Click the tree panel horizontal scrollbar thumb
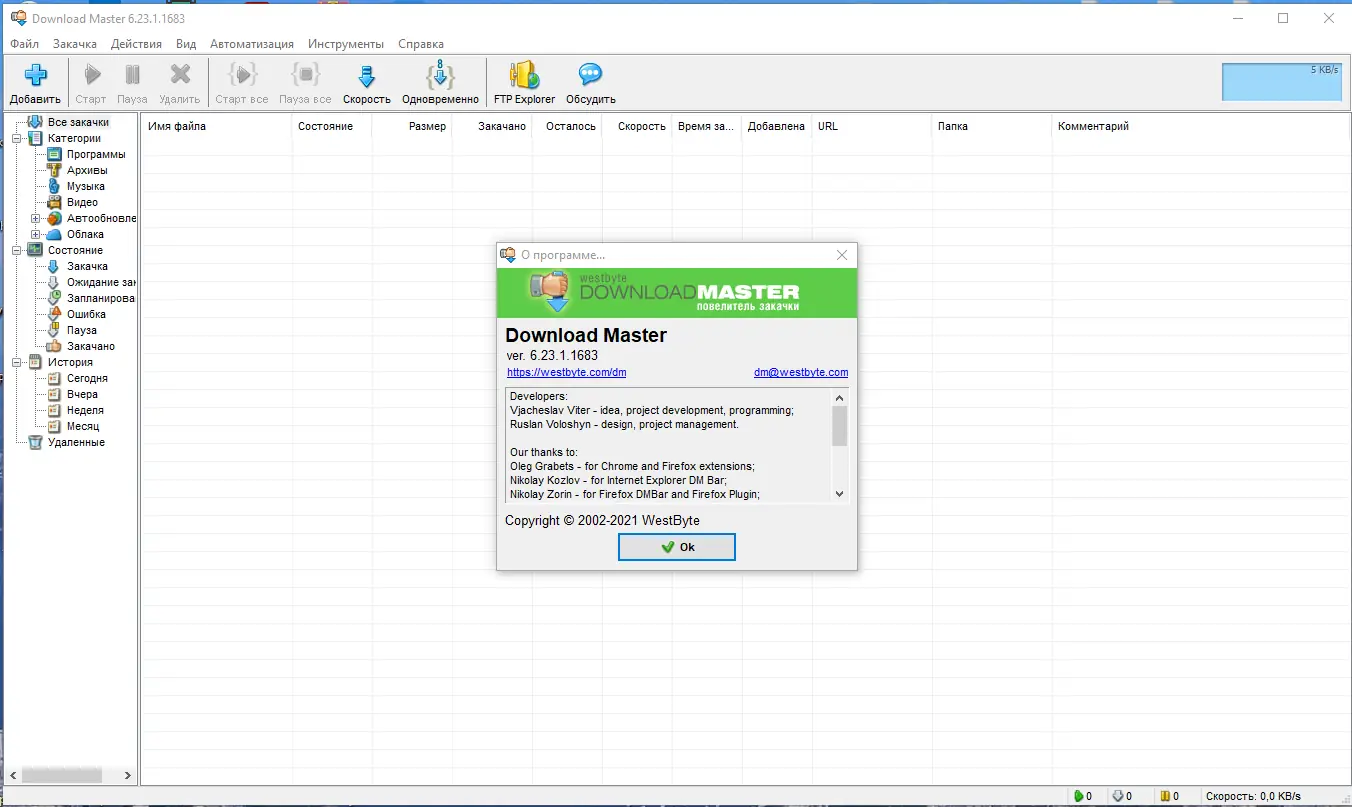The width and height of the screenshot is (1352, 807). point(62,775)
